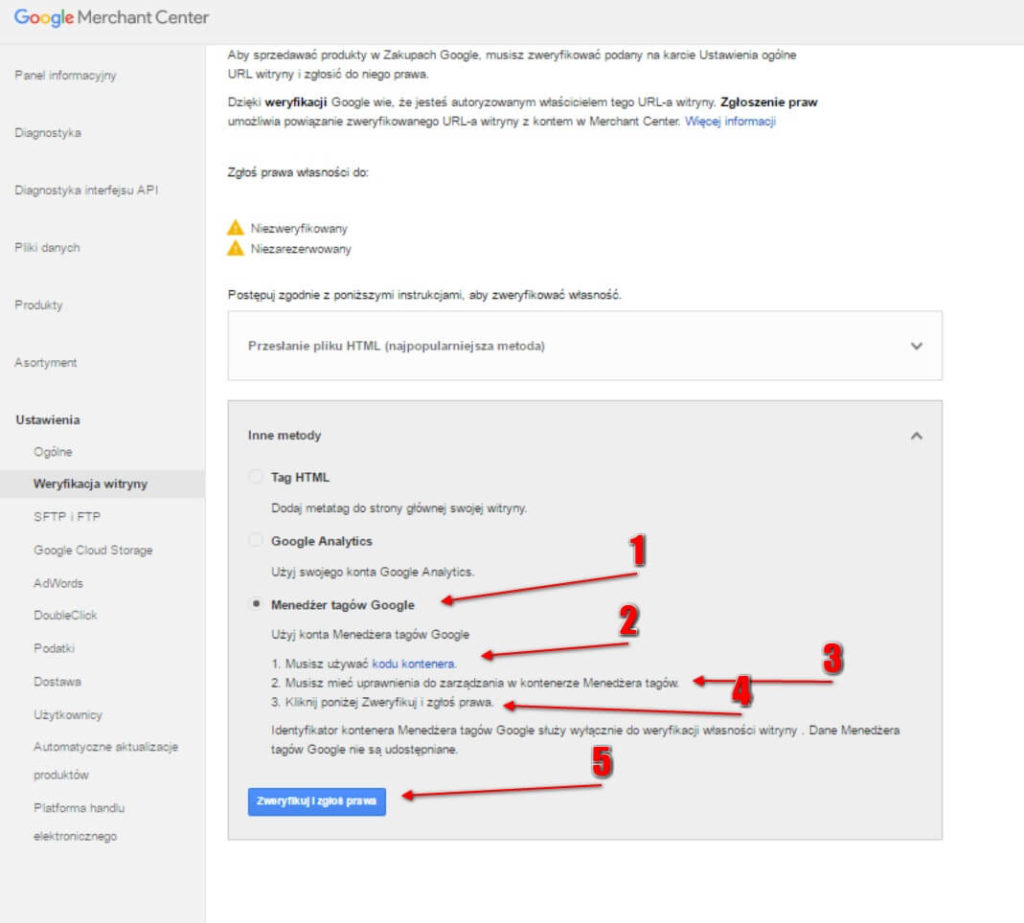Click the Przesłanie pliku HTML header text

click(396, 346)
